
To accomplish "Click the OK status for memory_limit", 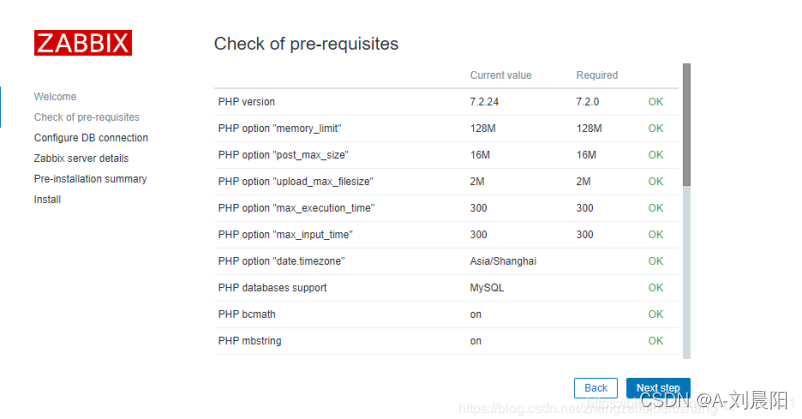I will pos(655,128).
